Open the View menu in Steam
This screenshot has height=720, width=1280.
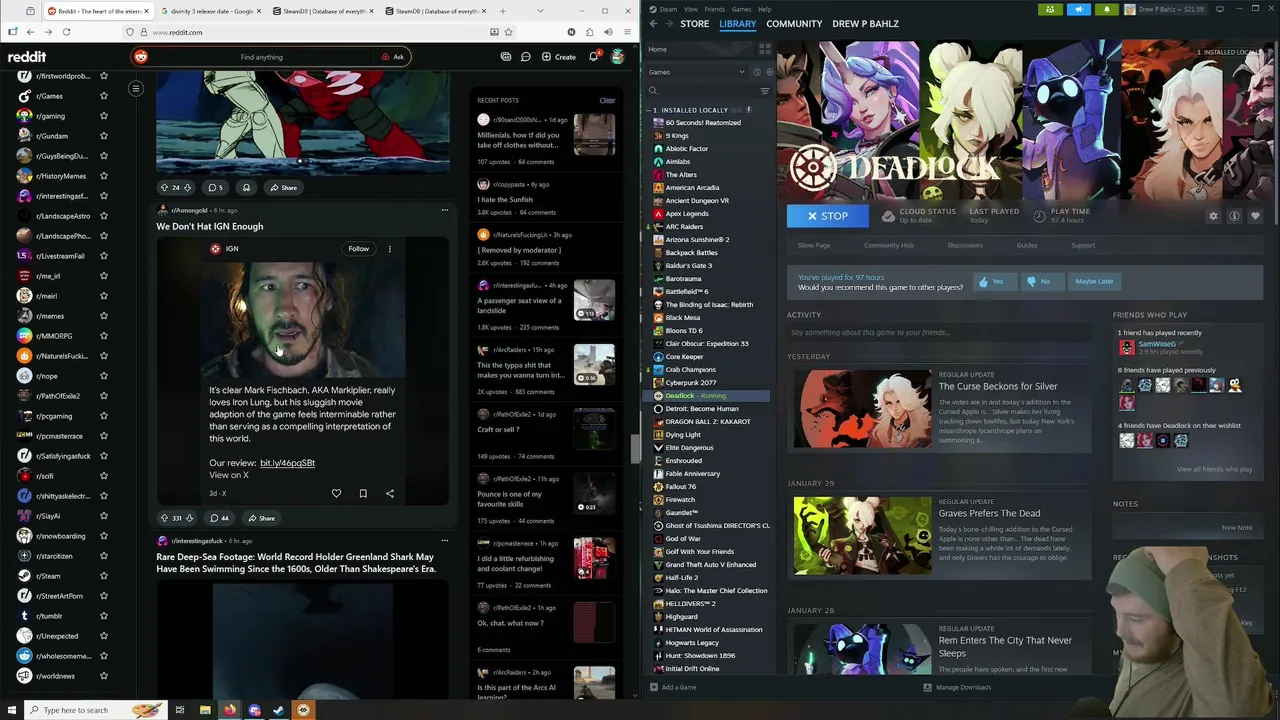pyautogui.click(x=691, y=9)
